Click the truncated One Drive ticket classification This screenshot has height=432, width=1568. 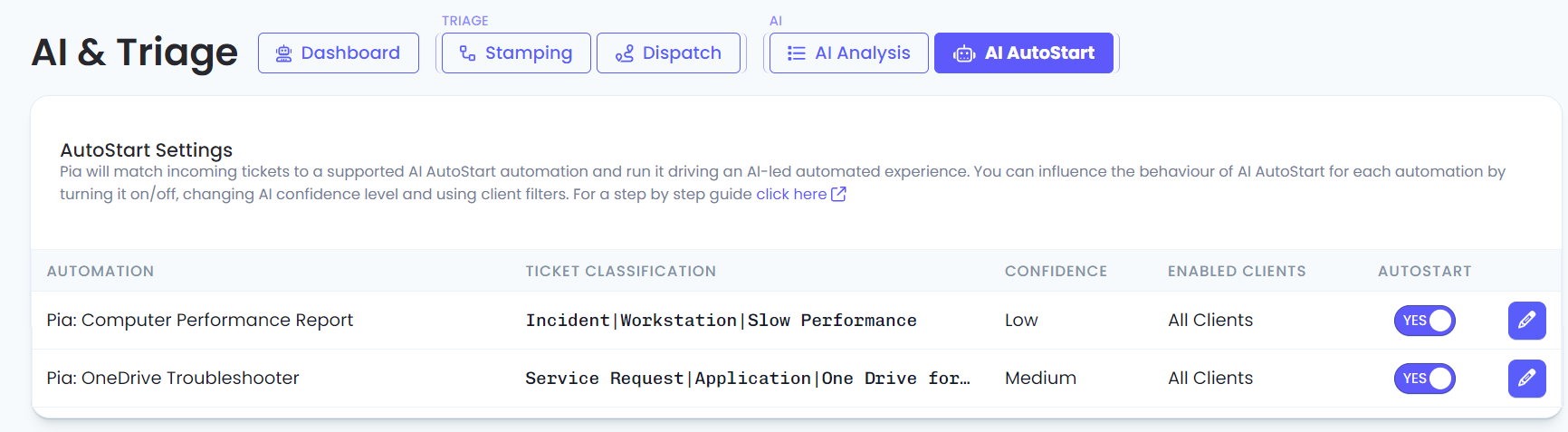pos(748,379)
